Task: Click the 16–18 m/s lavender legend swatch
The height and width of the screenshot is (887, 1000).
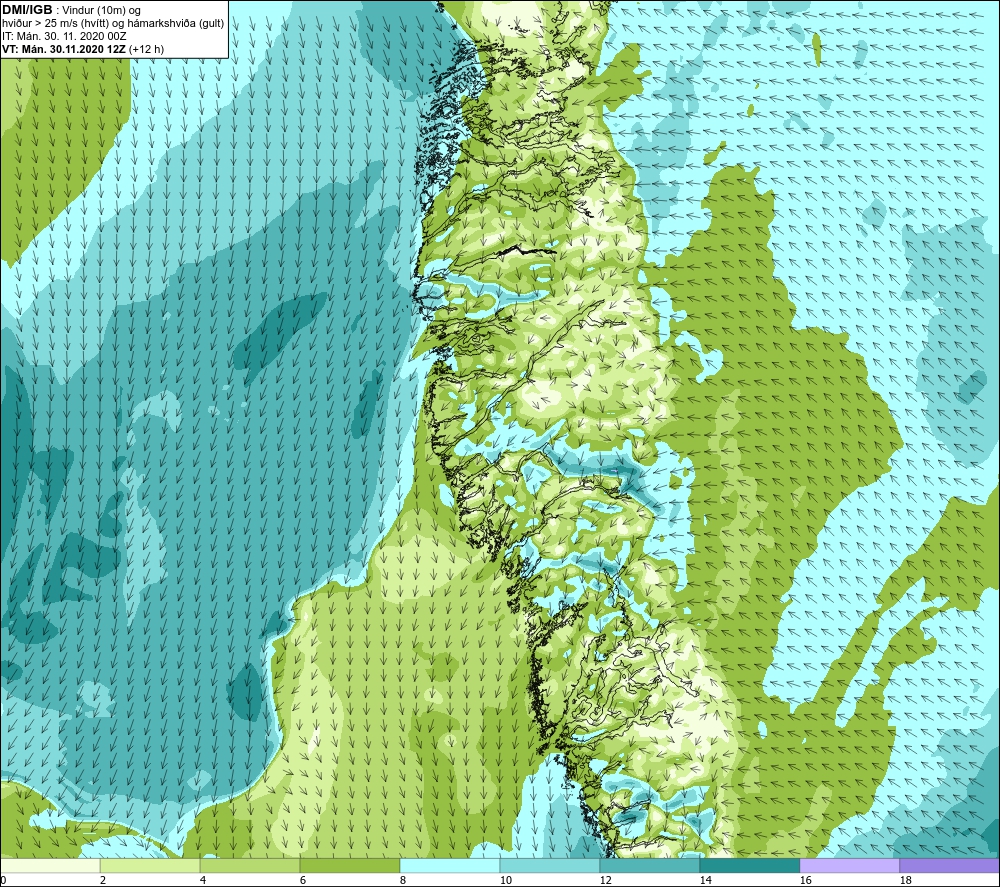Action: coord(849,865)
